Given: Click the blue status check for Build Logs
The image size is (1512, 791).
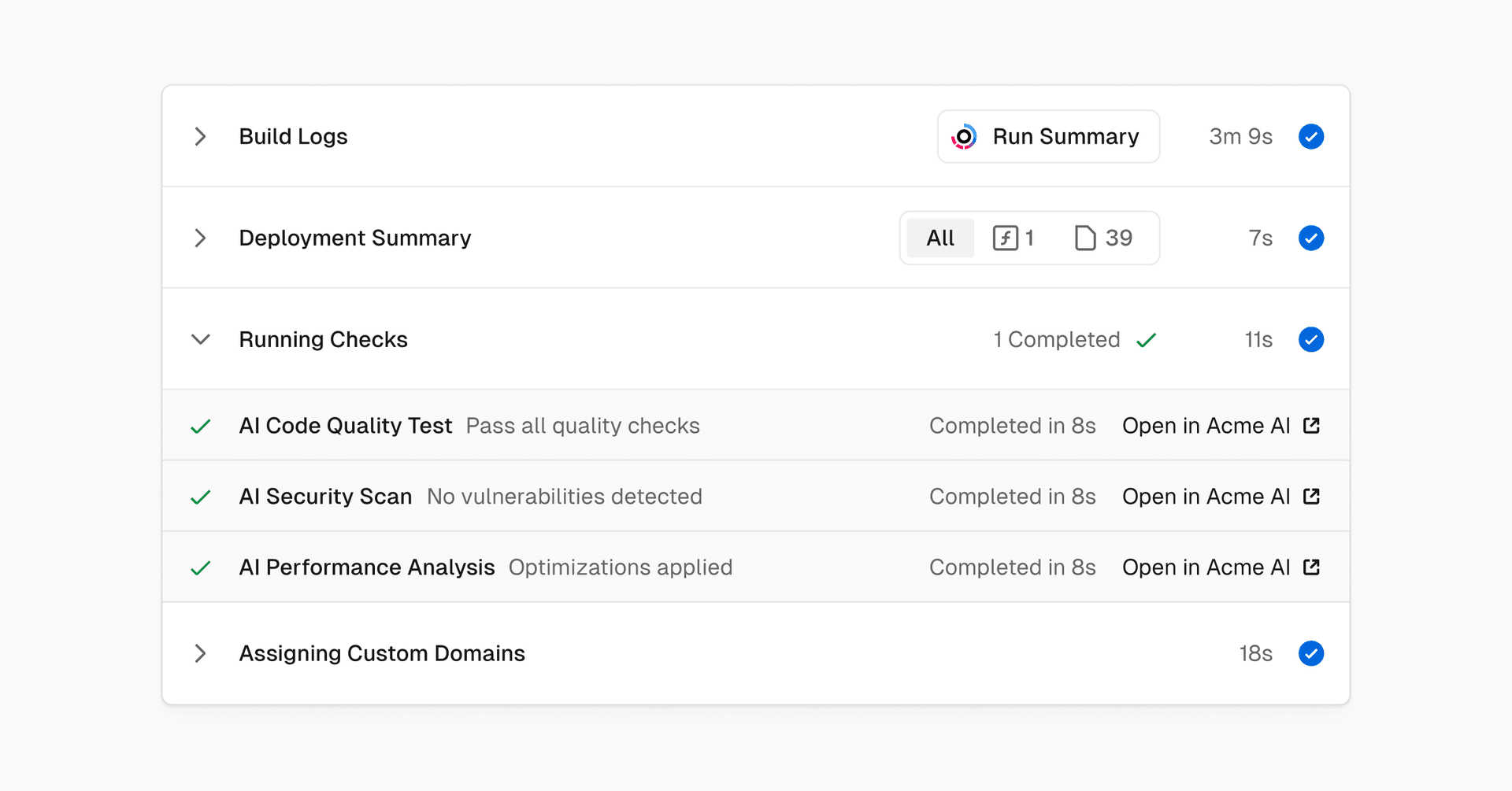Looking at the screenshot, I should pyautogui.click(x=1310, y=137).
